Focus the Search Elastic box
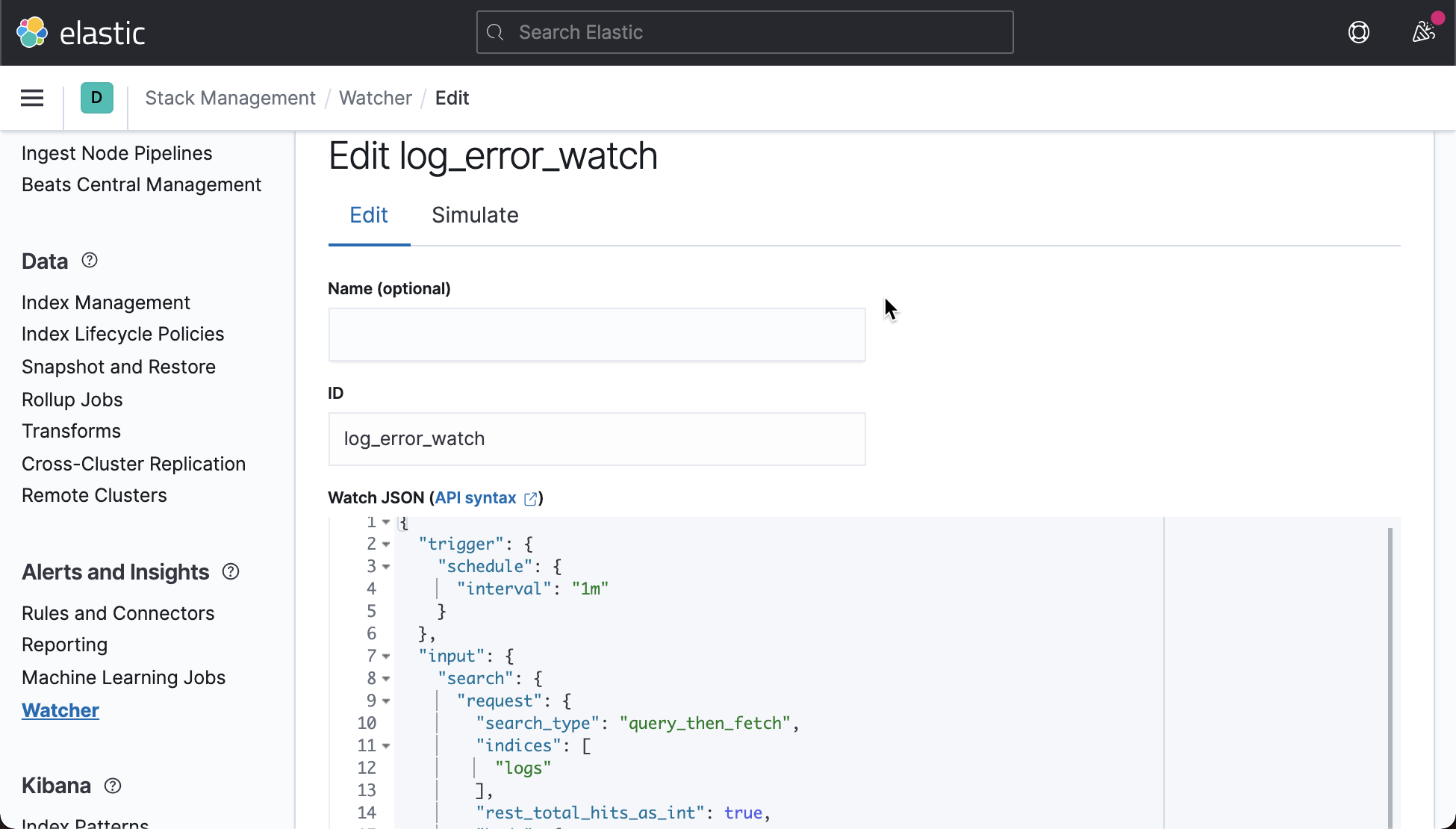This screenshot has height=829, width=1456. click(x=744, y=32)
